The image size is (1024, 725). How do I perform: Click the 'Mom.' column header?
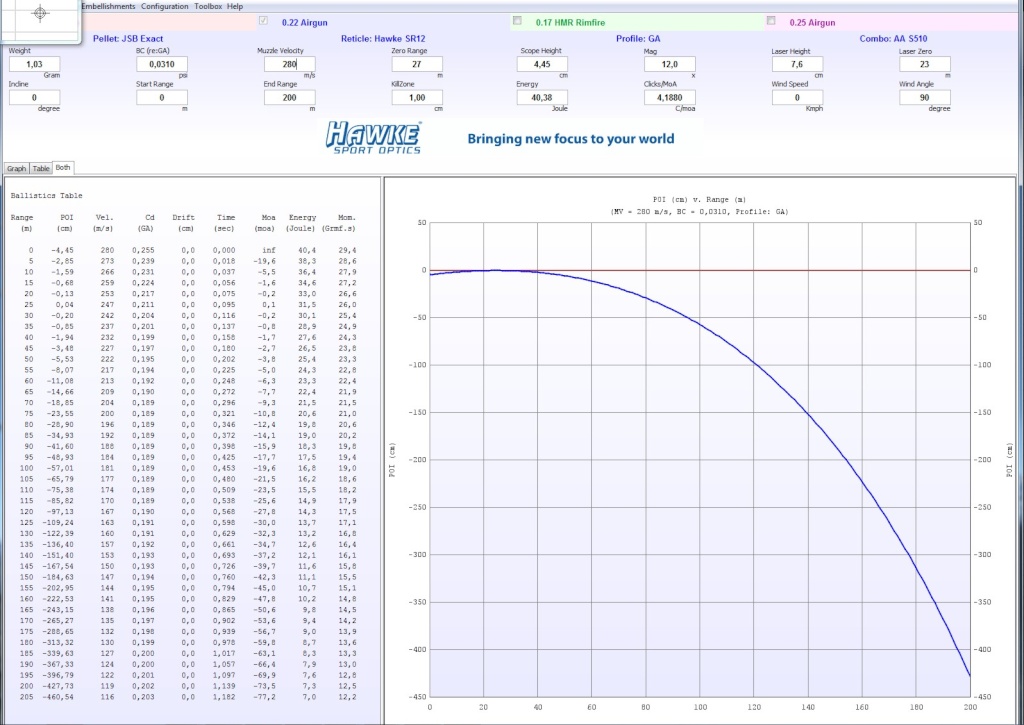pos(347,218)
